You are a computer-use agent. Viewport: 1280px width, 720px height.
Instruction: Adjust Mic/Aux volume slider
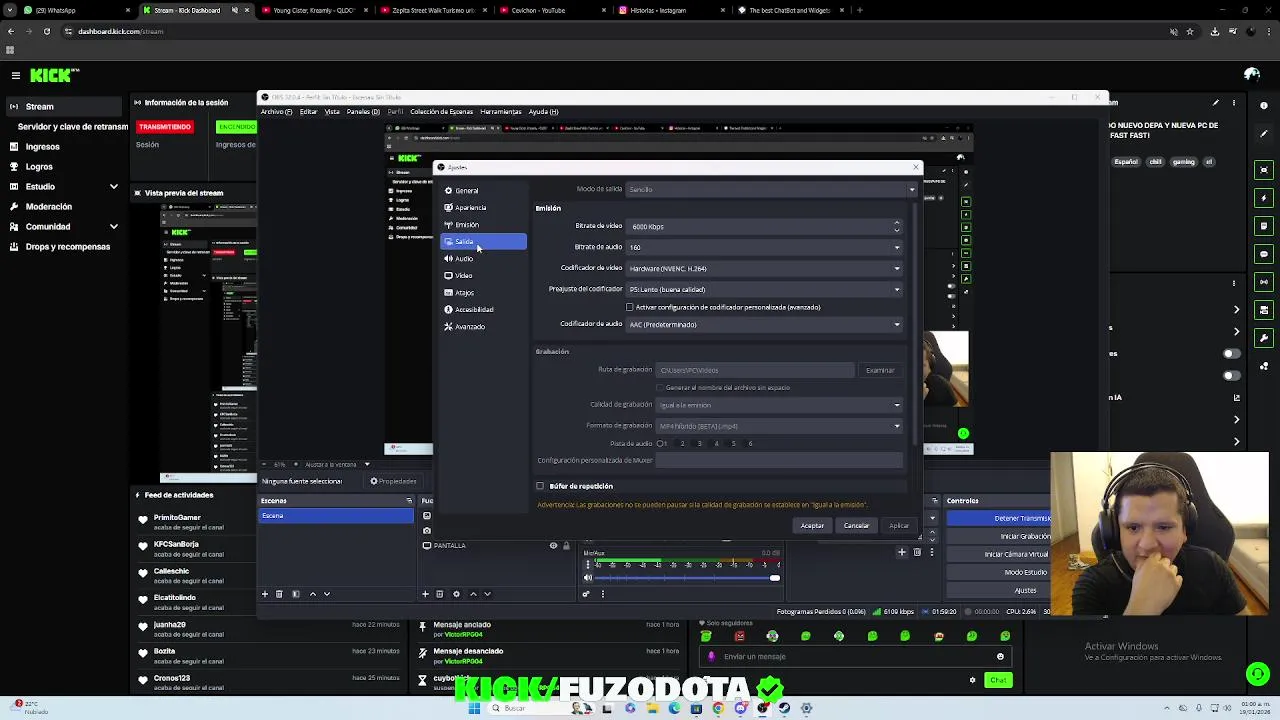tap(686, 577)
